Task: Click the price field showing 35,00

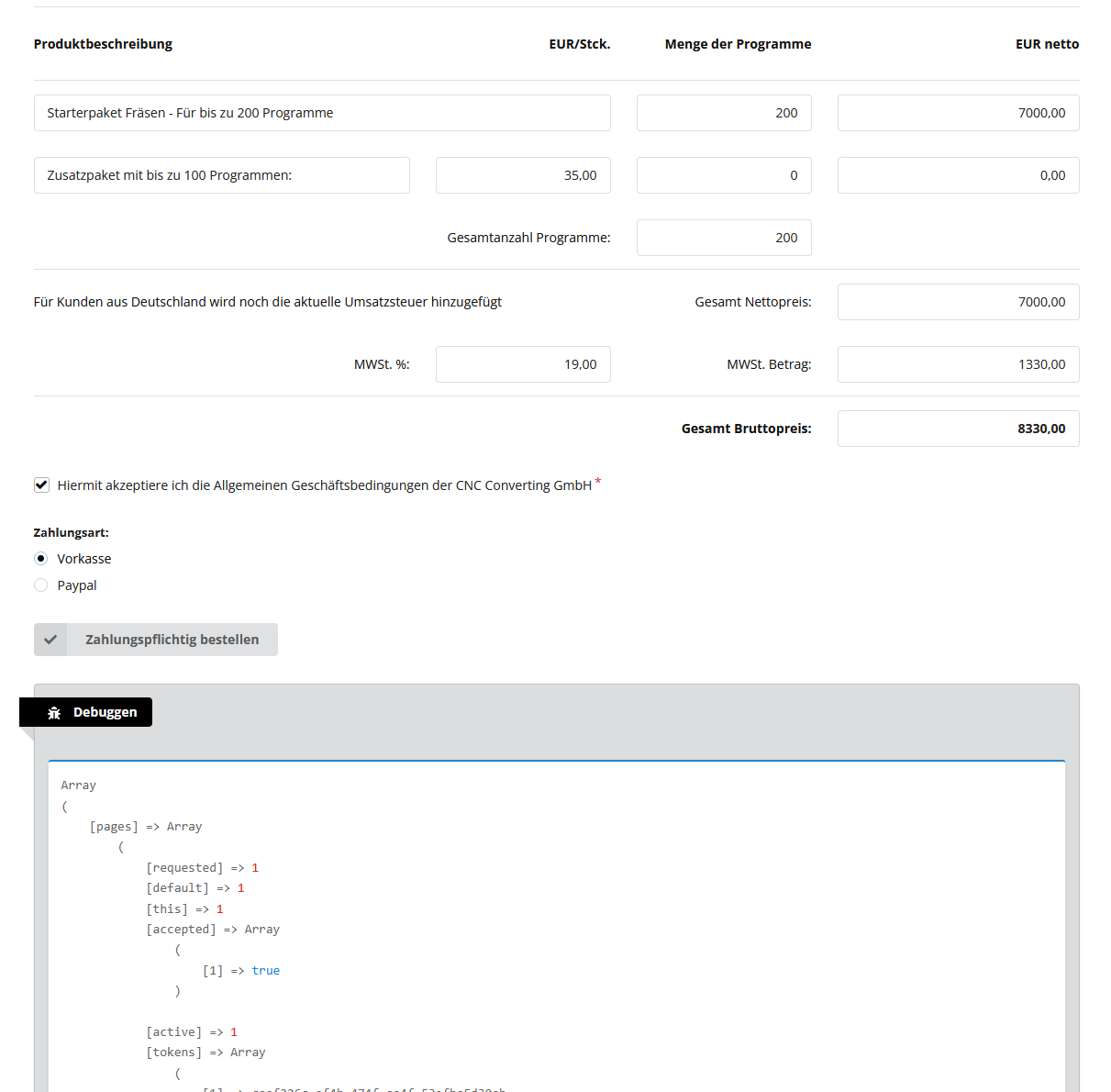Action: click(522, 174)
